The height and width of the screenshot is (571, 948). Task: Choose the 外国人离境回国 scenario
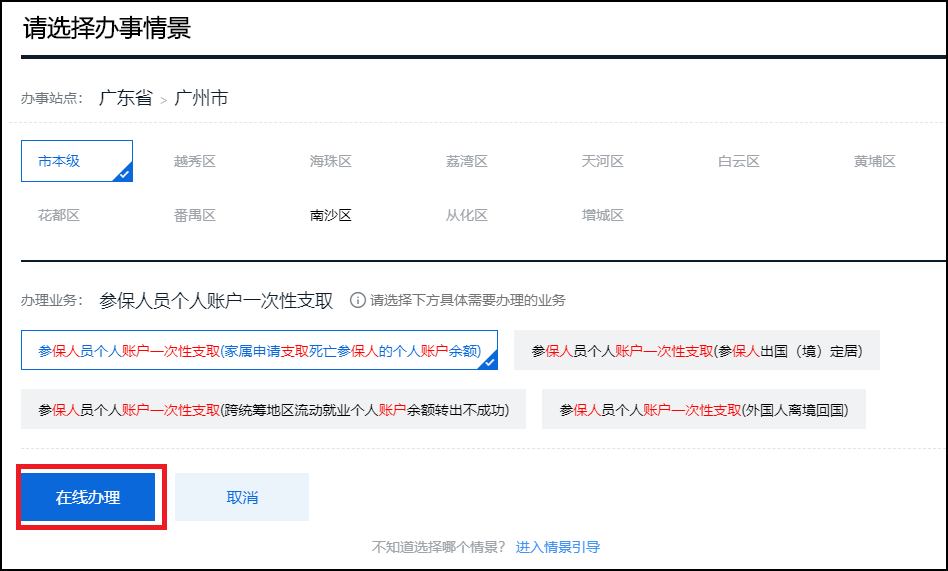coord(703,410)
